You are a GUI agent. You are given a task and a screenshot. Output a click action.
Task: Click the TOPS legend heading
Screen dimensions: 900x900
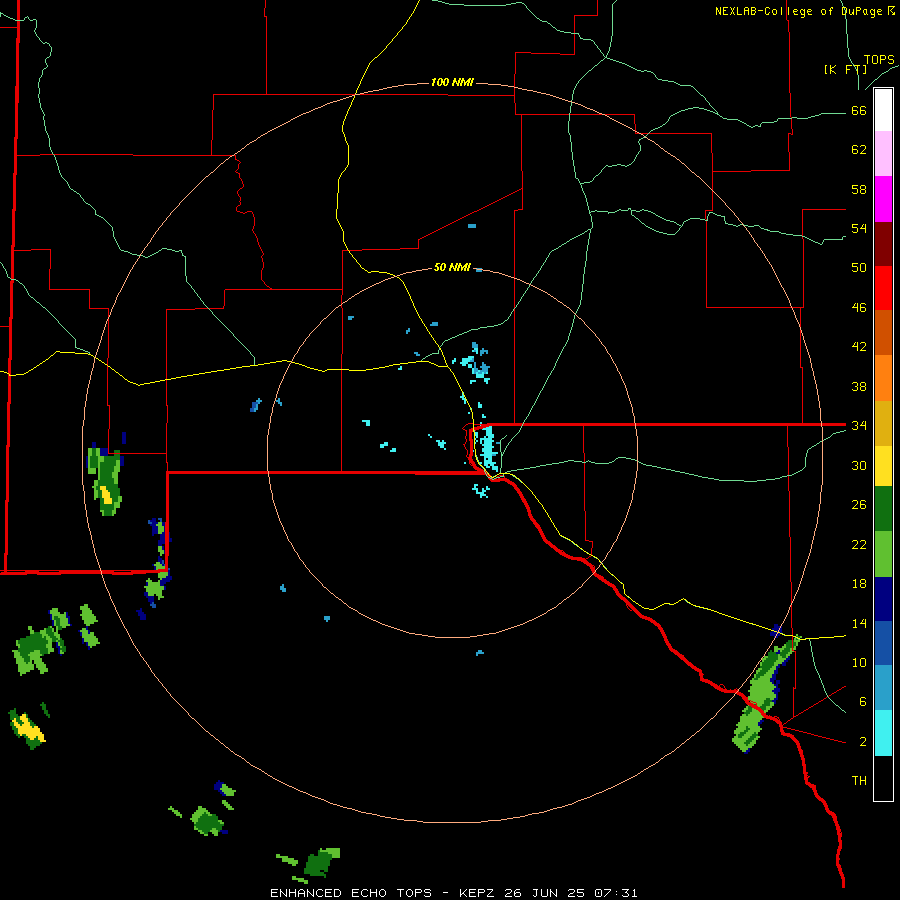(879, 59)
